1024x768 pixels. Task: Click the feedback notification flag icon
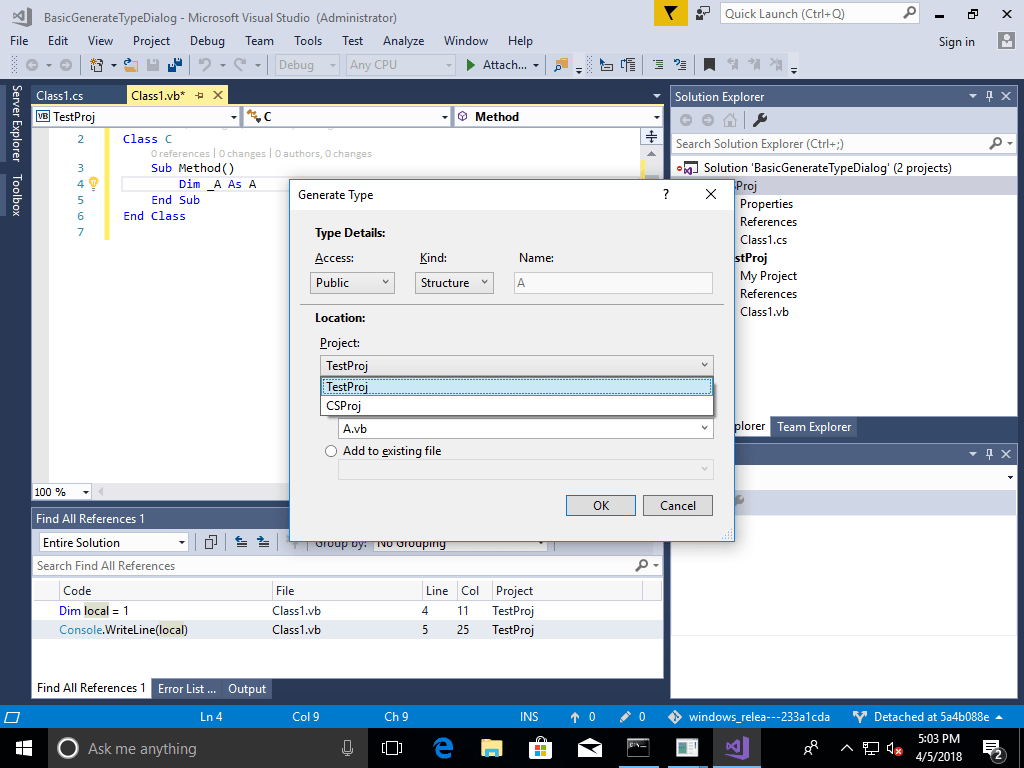point(671,13)
